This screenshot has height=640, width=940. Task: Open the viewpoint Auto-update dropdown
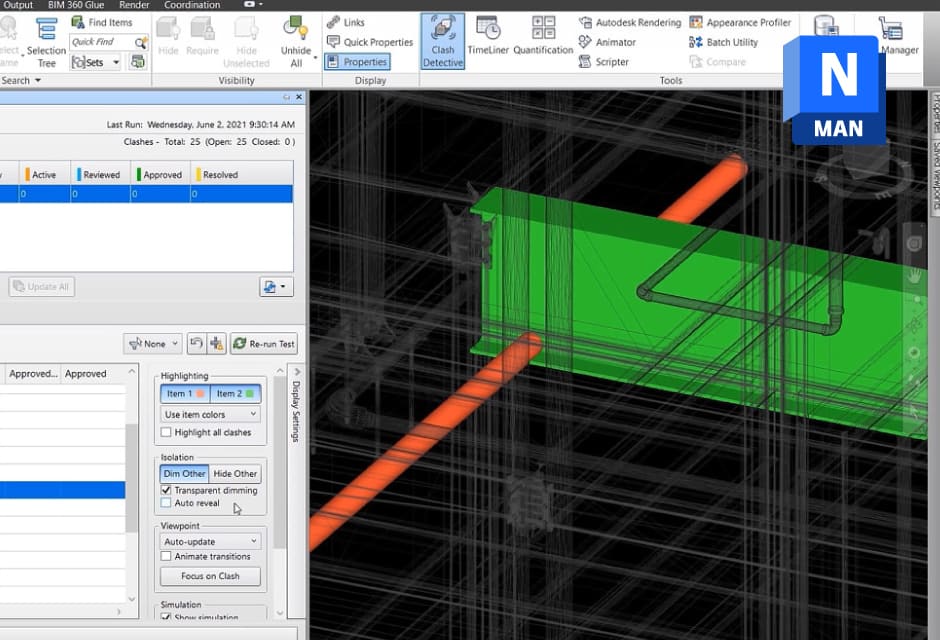point(210,540)
